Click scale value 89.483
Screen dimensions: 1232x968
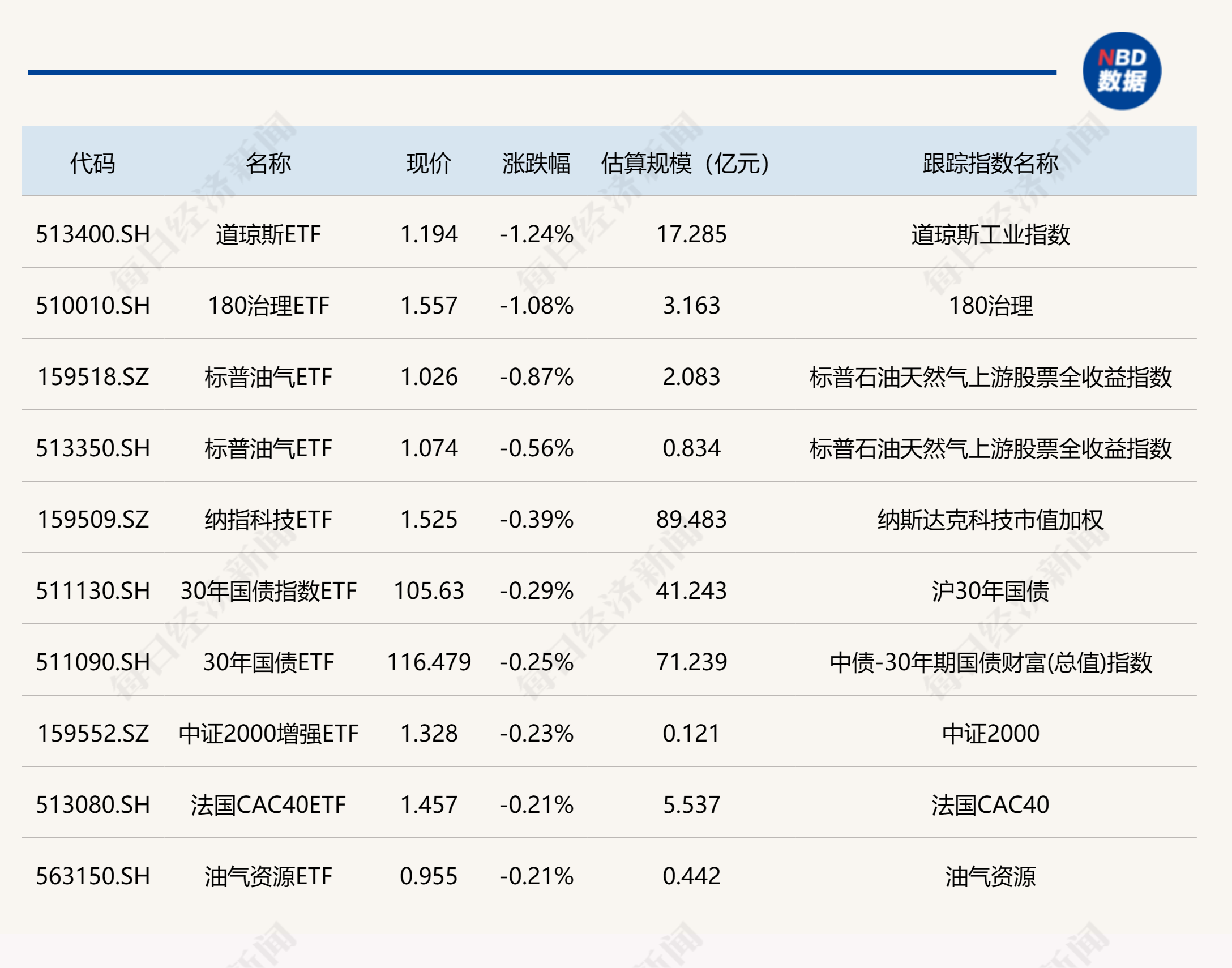(x=691, y=520)
